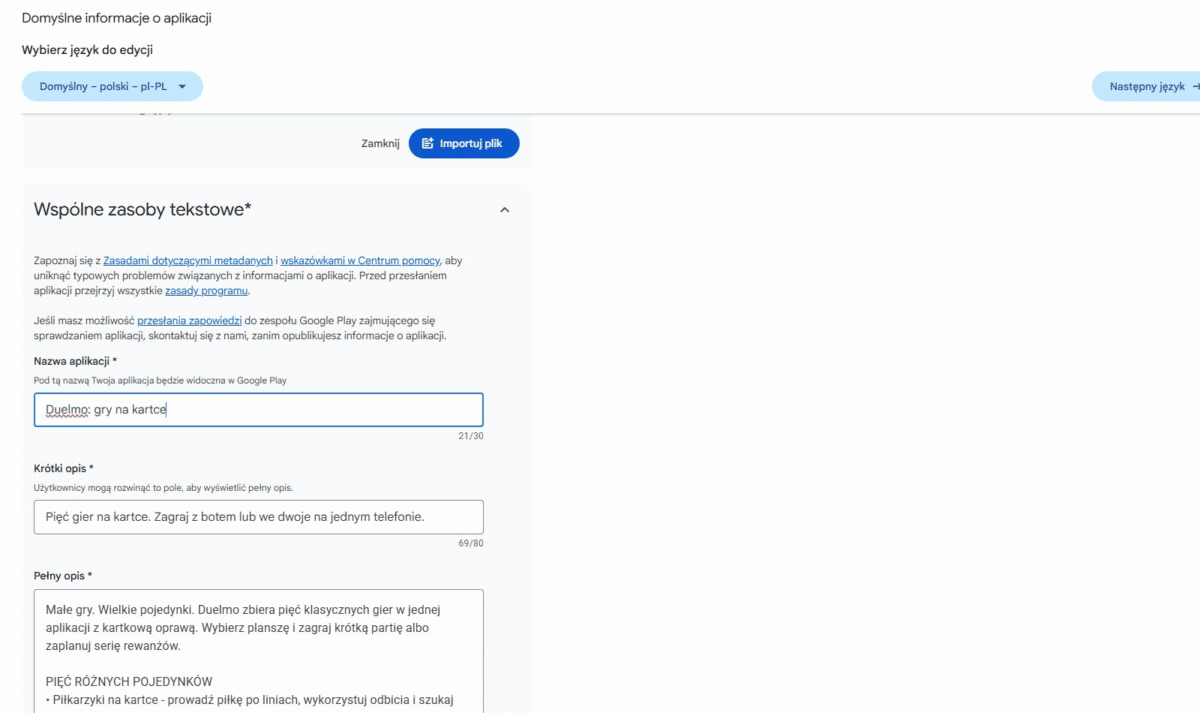The height and width of the screenshot is (713, 1200).
Task: Open the zasady programu link
Action: pyautogui.click(x=206, y=291)
